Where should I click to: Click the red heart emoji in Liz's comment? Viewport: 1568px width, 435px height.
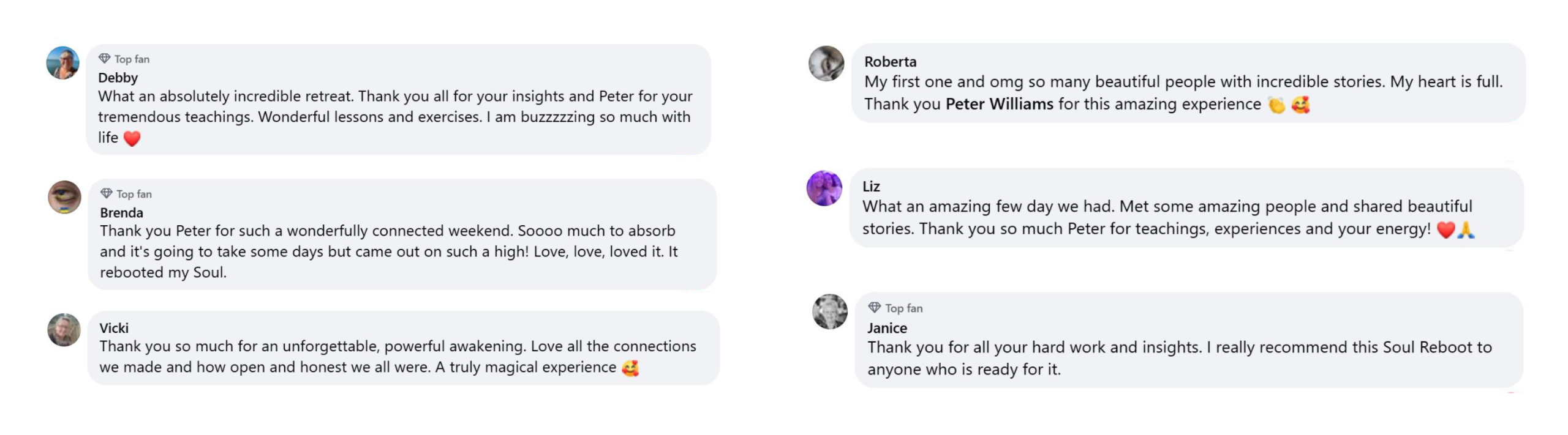coord(1446,230)
